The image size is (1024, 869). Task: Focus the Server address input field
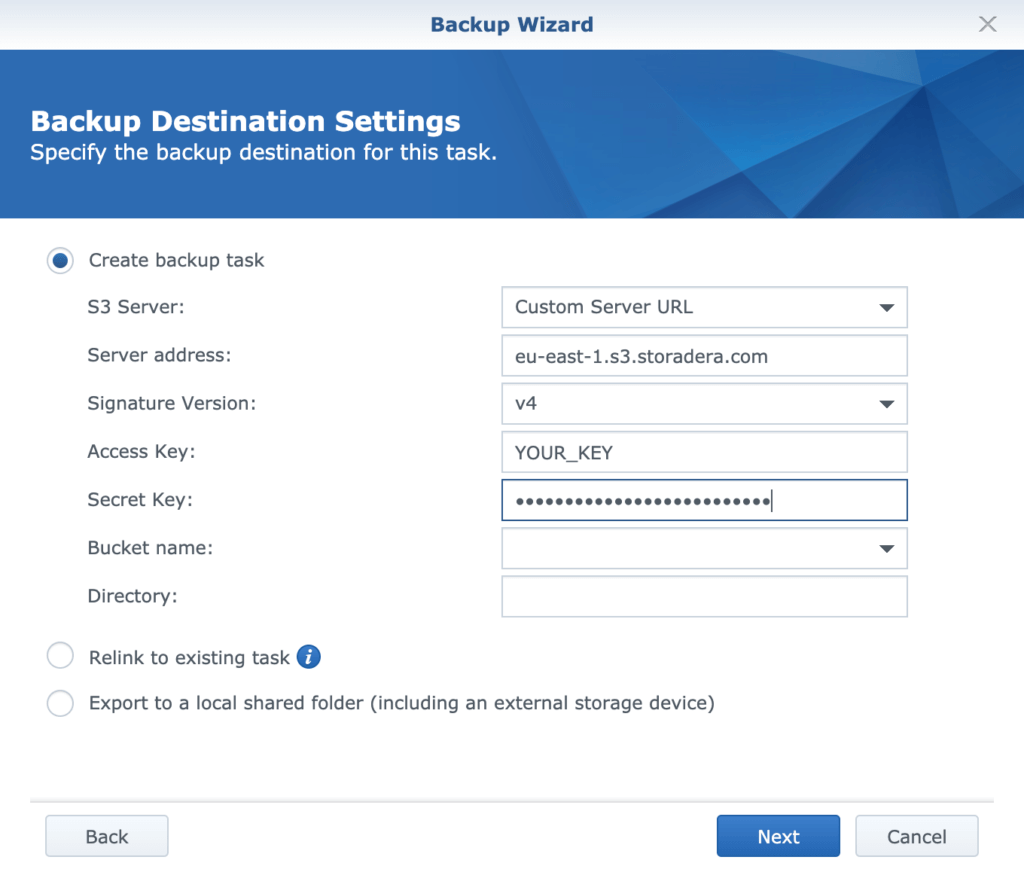coord(704,356)
